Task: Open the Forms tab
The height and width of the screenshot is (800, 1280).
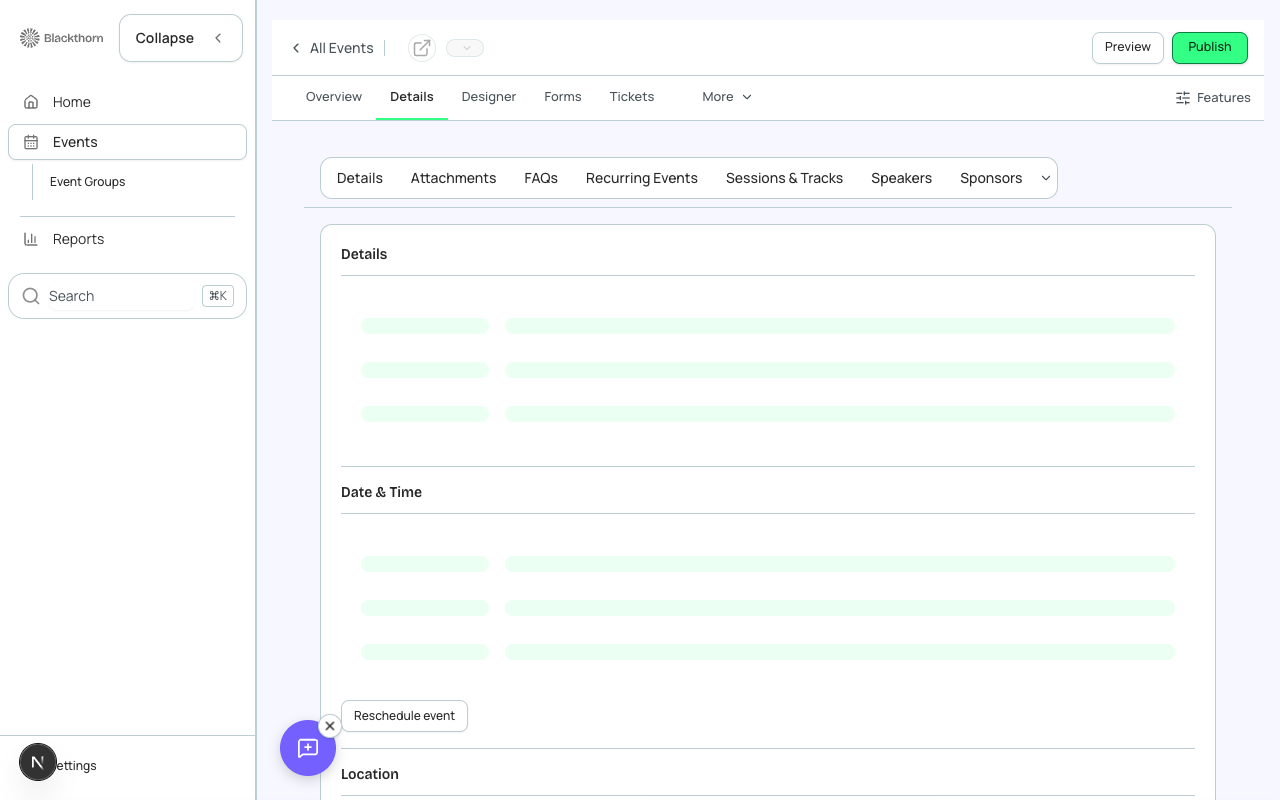Action: click(x=563, y=97)
